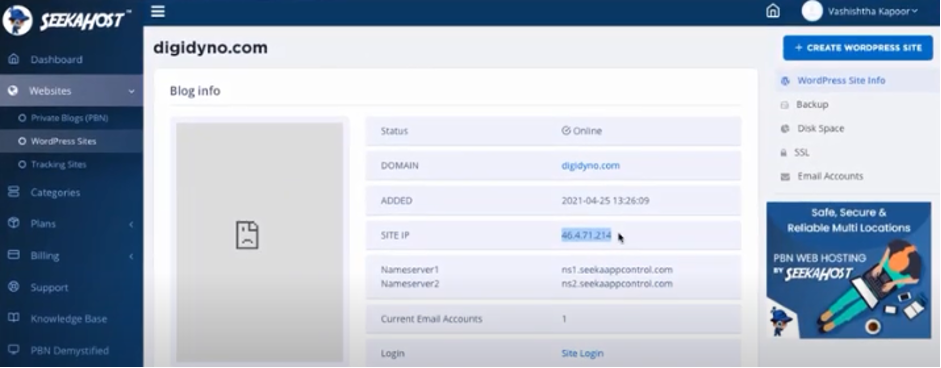The height and width of the screenshot is (368, 941).
Task: Open the home icon in top bar
Action: [773, 11]
